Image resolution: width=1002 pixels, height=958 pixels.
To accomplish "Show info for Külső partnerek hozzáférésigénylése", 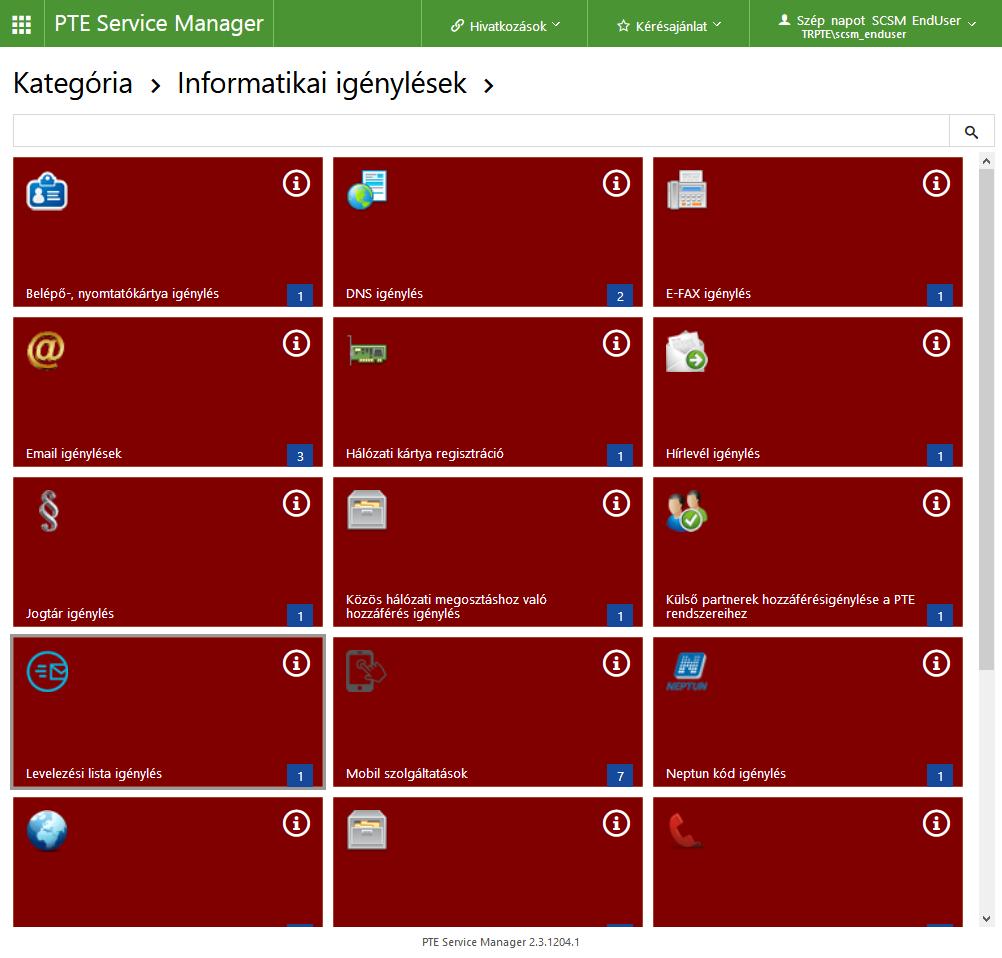I will click(936, 503).
